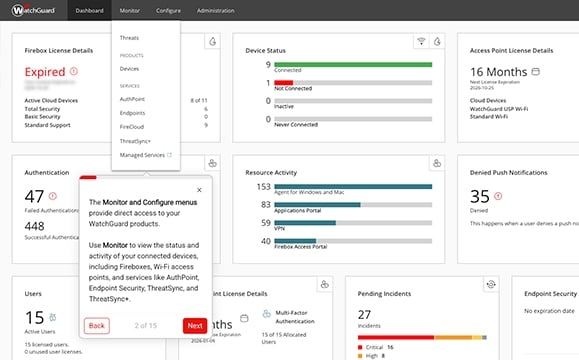The width and height of the screenshot is (579, 360).
Task: Click the Inactive devices bar
Action: pyautogui.click(x=353, y=101)
